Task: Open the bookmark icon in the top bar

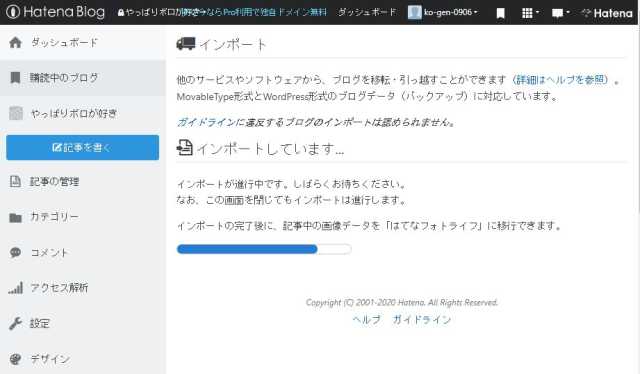Action: [x=500, y=13]
